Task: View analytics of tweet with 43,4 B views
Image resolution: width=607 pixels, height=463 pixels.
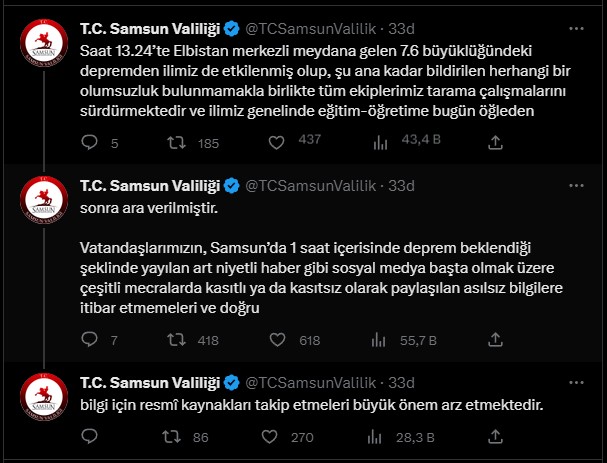Action: [x=380, y=143]
